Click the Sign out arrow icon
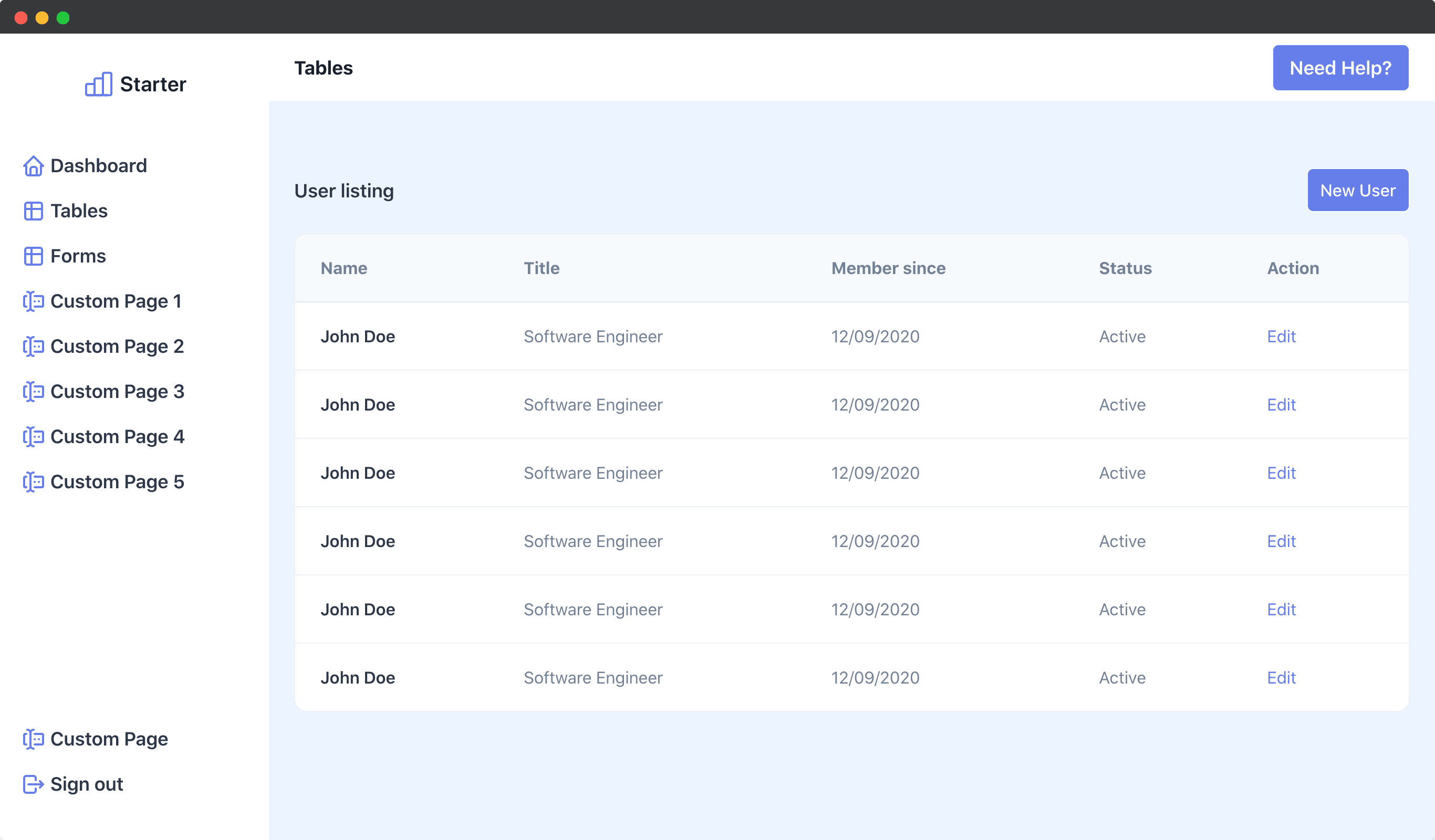The image size is (1435, 840). tap(34, 784)
